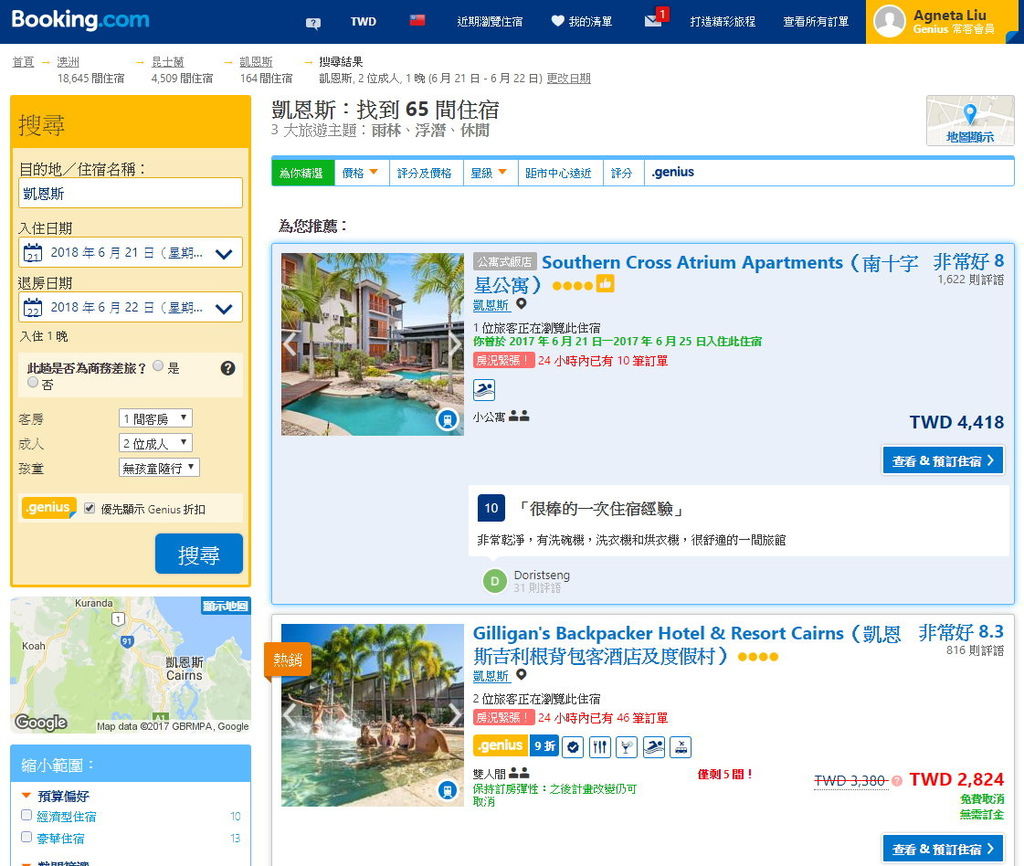1024x866 pixels.
Task: Open the TWD currency selector
Action: (x=363, y=22)
